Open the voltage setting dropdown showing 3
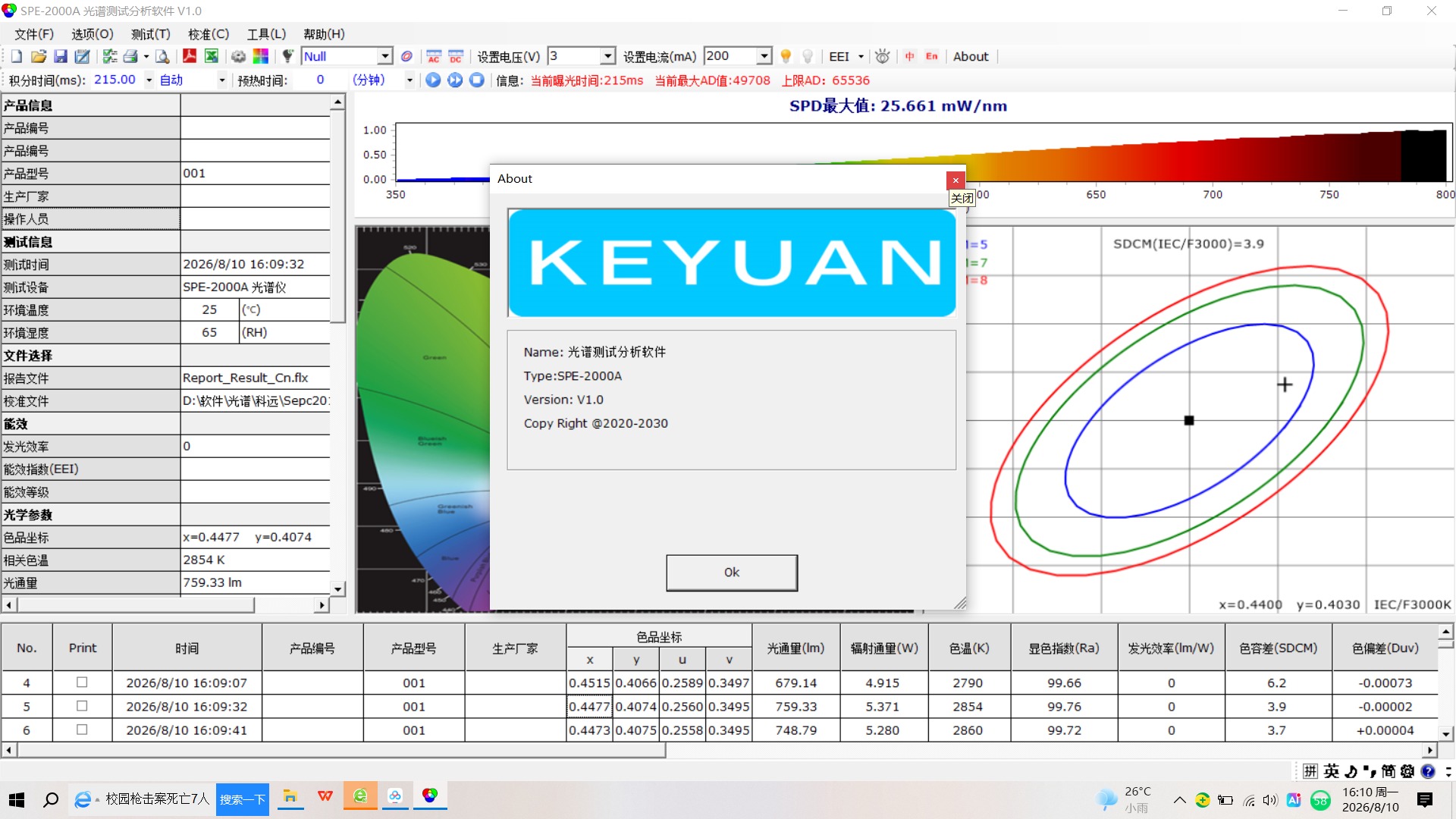Screen dimensions: 1456x819 (607, 57)
